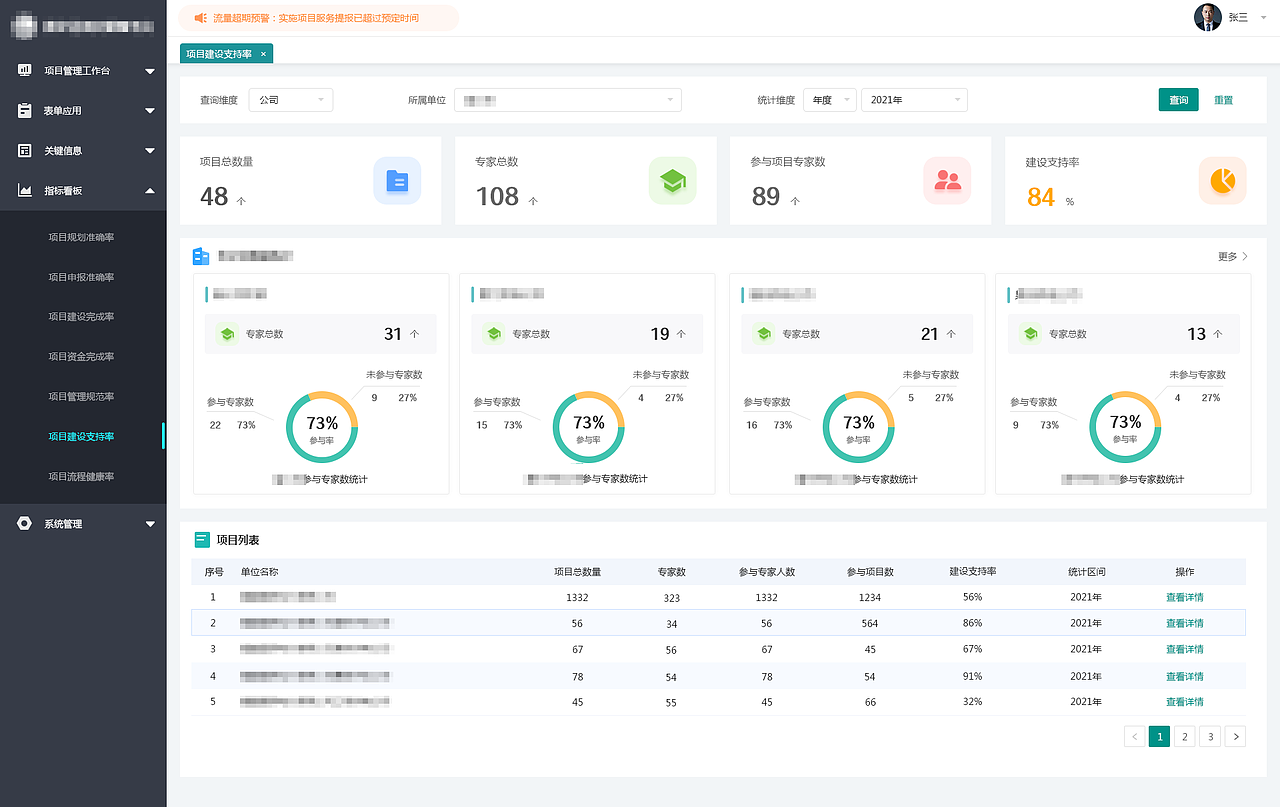The height and width of the screenshot is (807, 1280).
Task: Click the 指标看板 area chart icon
Action: (x=25, y=190)
